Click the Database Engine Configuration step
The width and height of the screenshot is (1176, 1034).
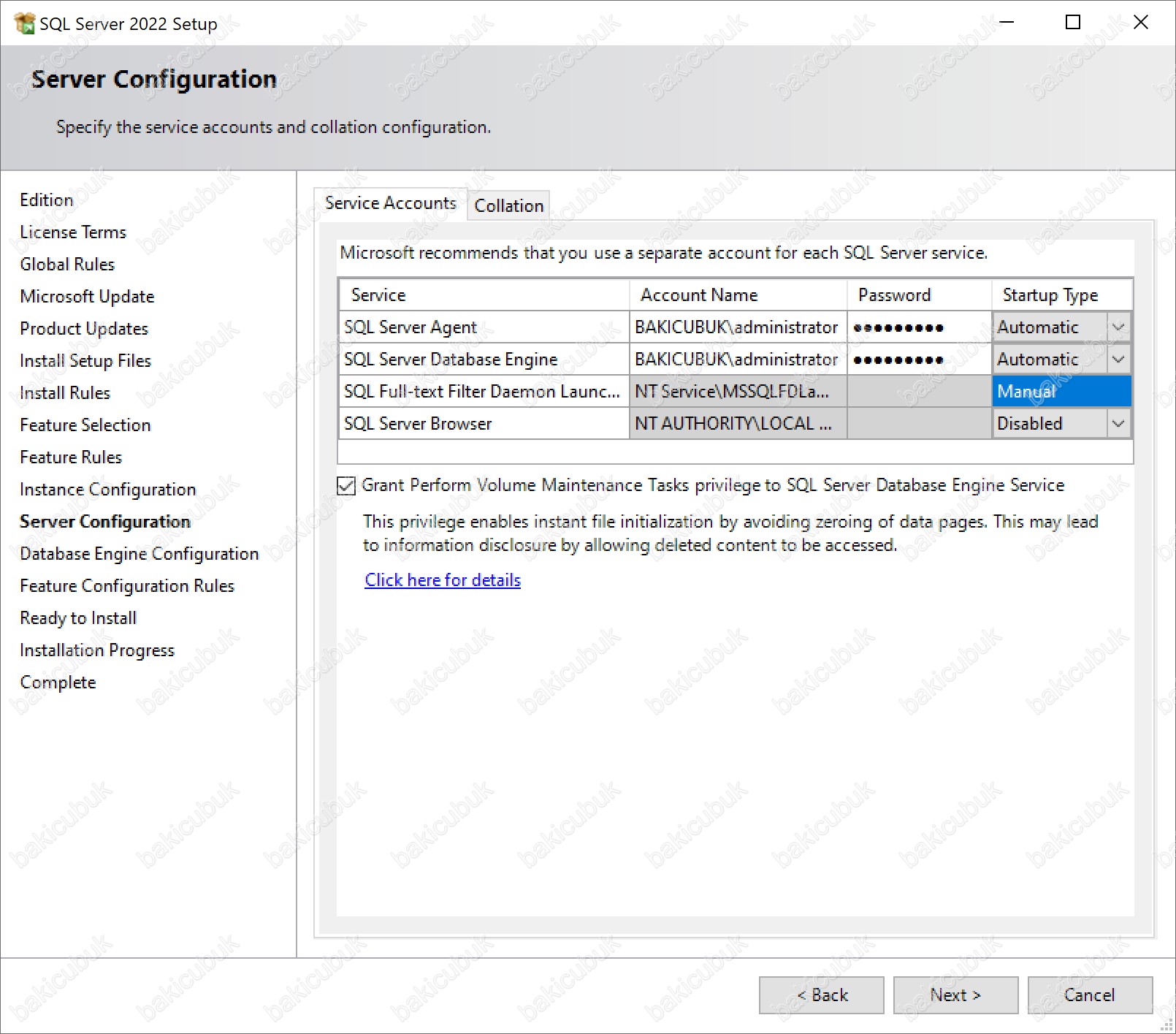click(140, 554)
